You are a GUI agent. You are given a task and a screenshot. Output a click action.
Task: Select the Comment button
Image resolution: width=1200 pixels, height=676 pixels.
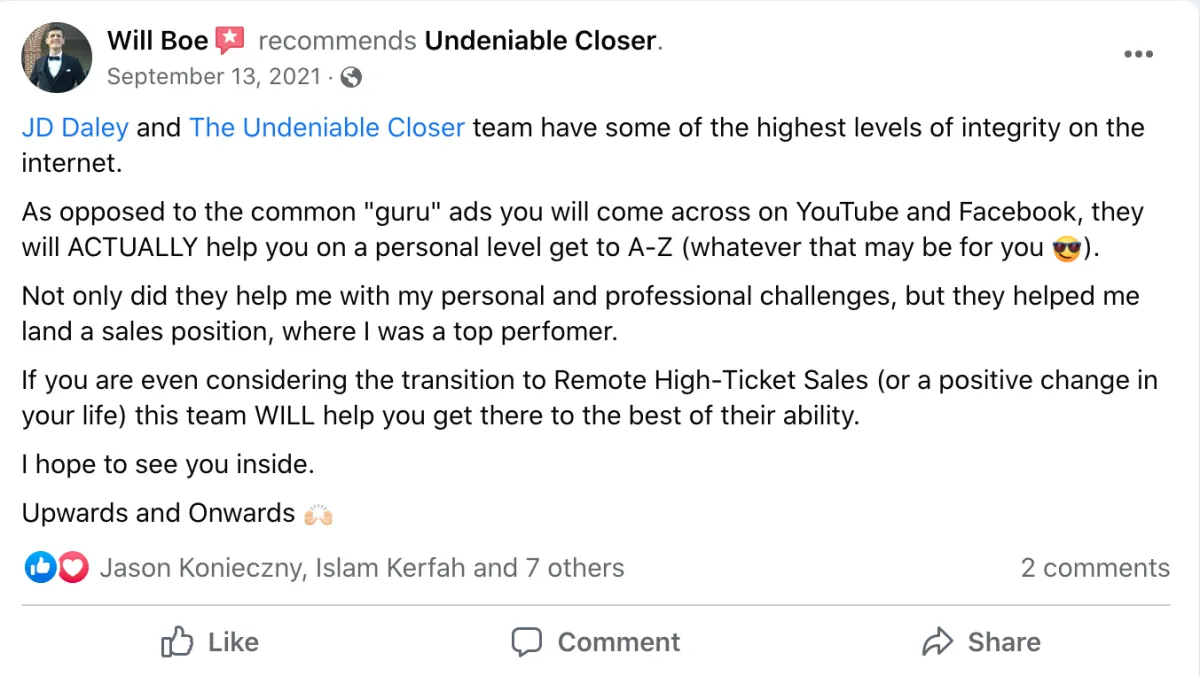tap(595, 642)
